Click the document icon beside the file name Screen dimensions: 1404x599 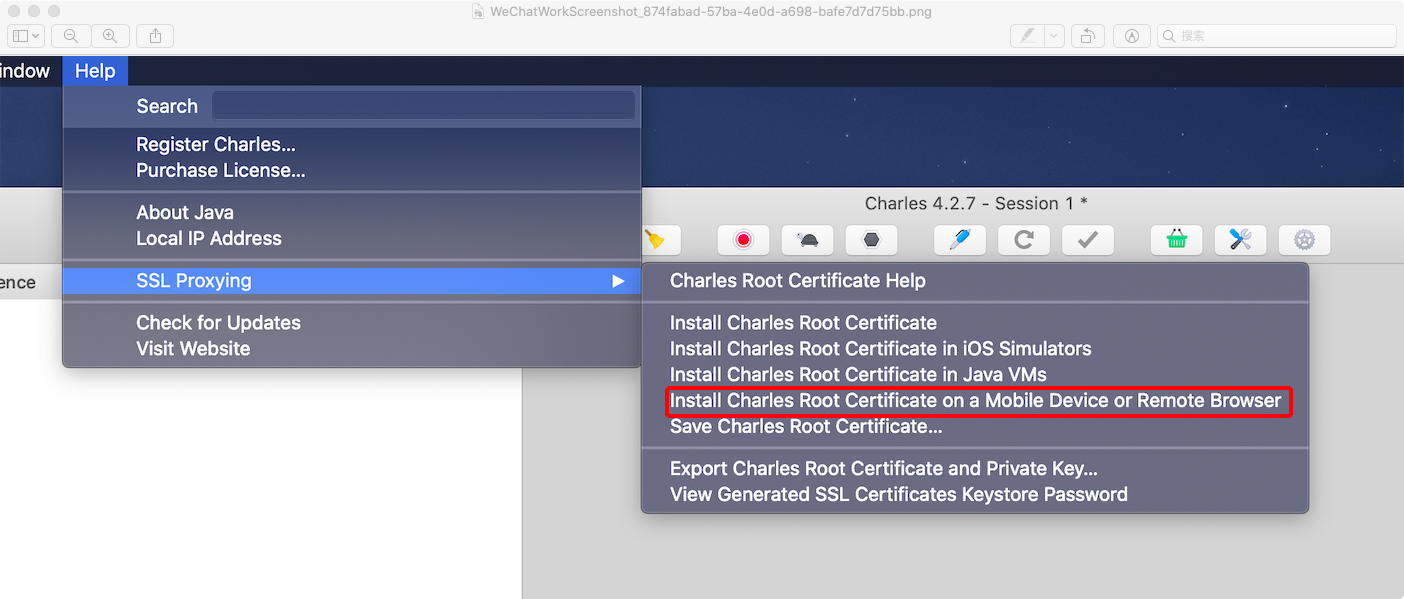tap(479, 12)
